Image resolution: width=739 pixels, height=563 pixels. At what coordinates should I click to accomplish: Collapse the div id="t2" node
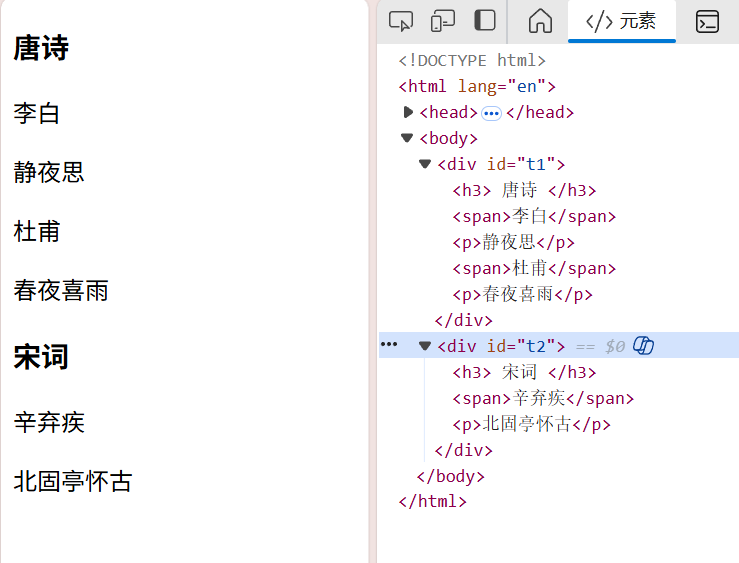click(425, 346)
